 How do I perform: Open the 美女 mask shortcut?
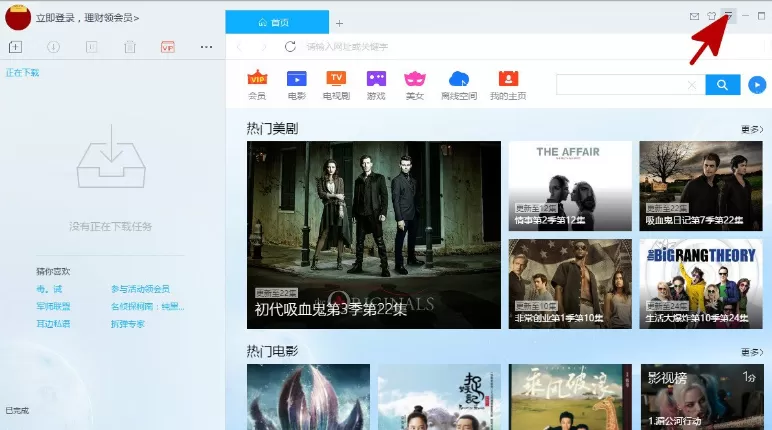click(x=415, y=85)
